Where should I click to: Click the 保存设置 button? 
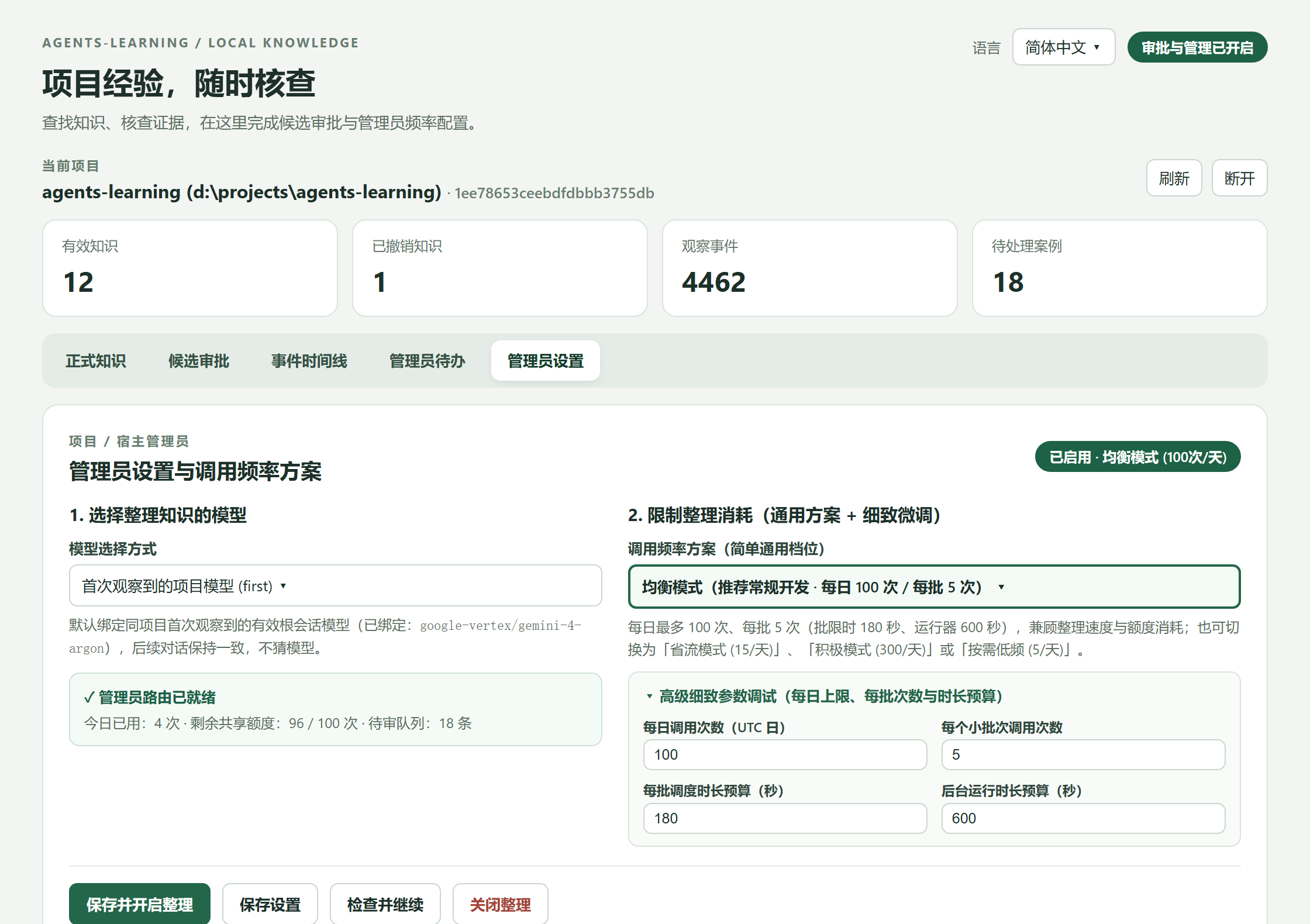click(270, 904)
